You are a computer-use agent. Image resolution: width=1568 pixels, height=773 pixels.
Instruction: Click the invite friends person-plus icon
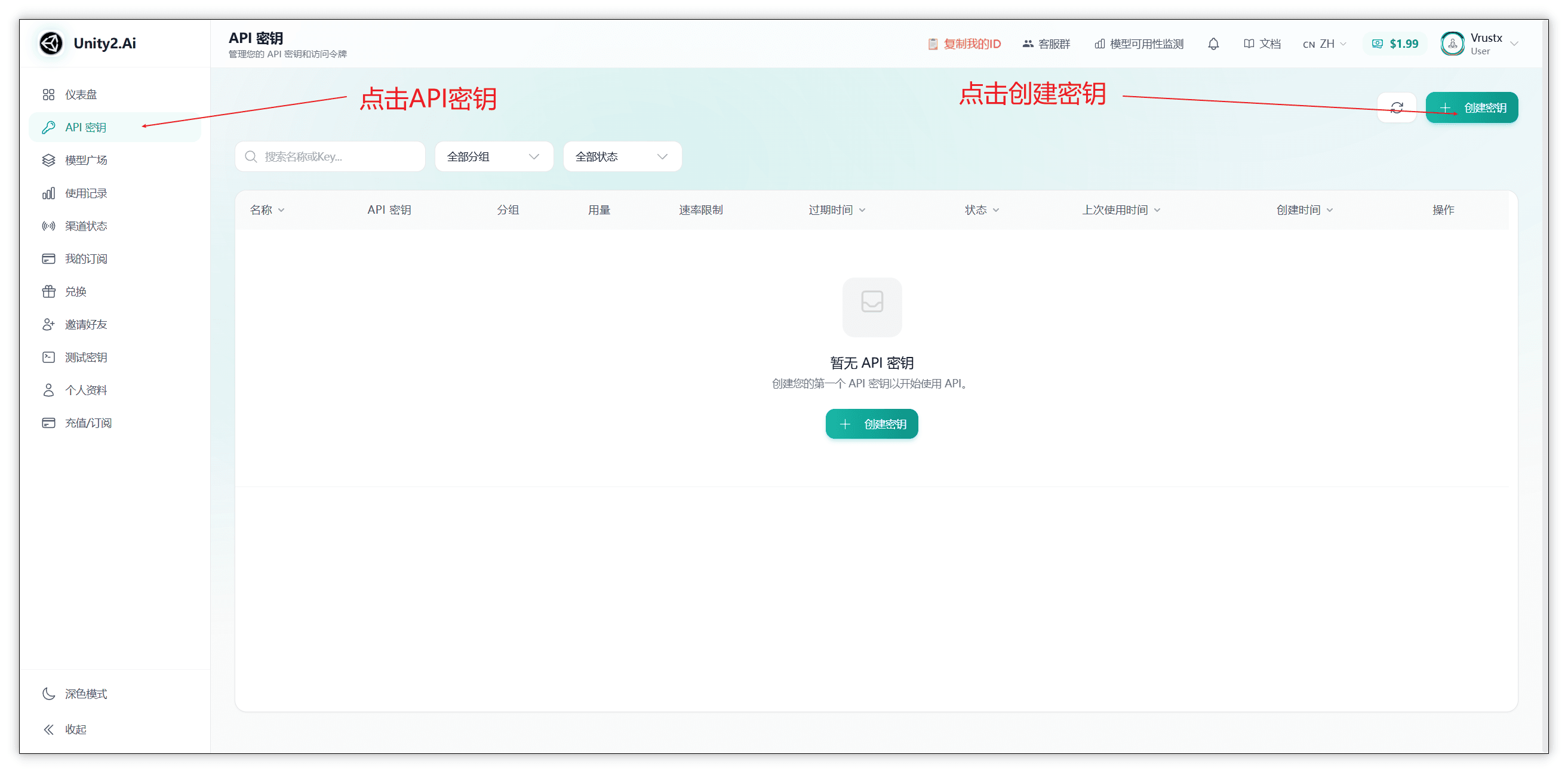pos(49,324)
